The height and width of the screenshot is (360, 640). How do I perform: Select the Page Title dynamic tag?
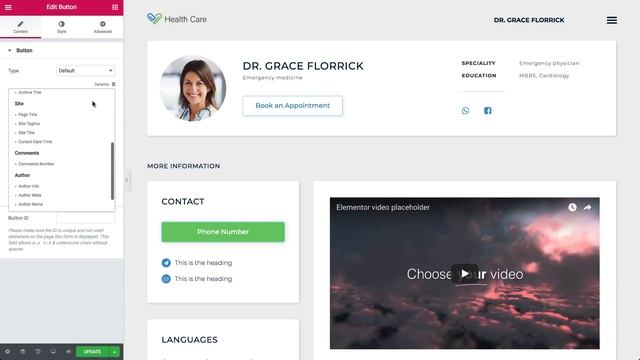click(27, 115)
